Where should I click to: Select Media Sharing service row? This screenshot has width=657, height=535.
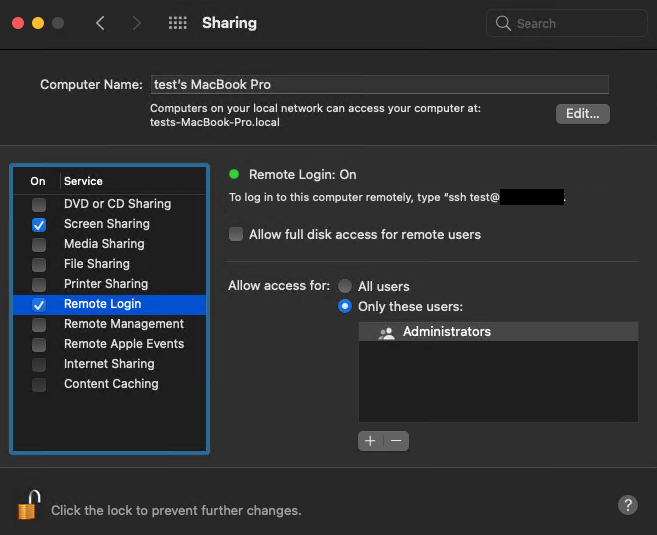click(x=109, y=244)
